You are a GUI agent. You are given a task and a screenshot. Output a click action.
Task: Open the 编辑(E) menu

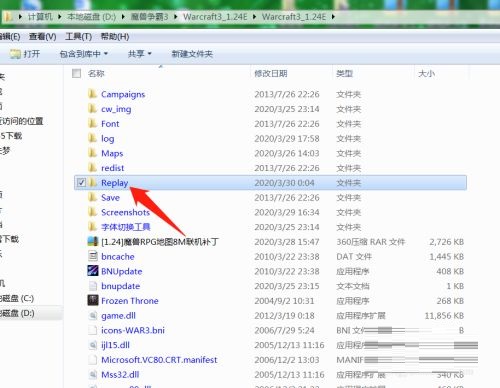point(9,36)
